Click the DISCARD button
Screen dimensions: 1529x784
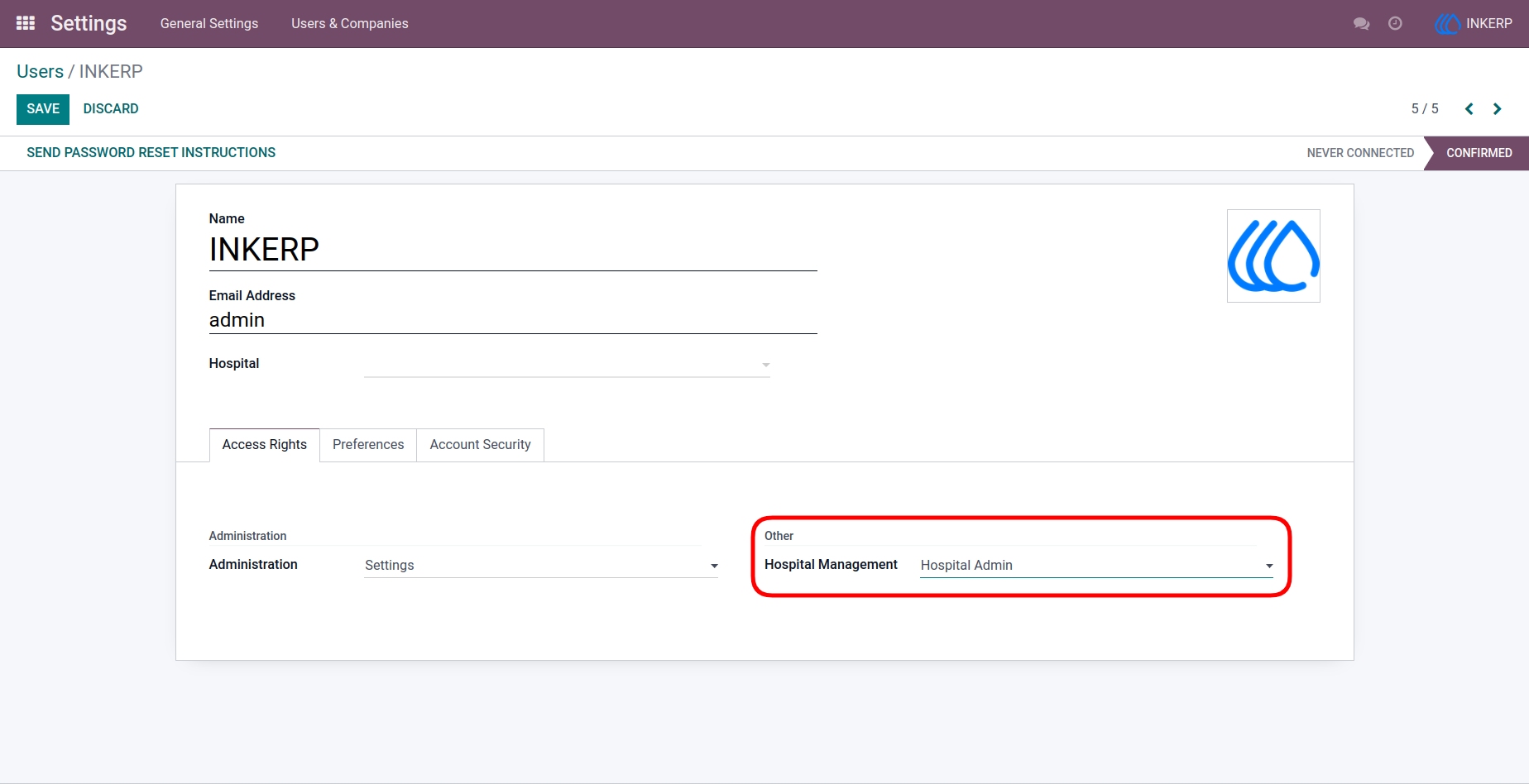pyautogui.click(x=111, y=109)
